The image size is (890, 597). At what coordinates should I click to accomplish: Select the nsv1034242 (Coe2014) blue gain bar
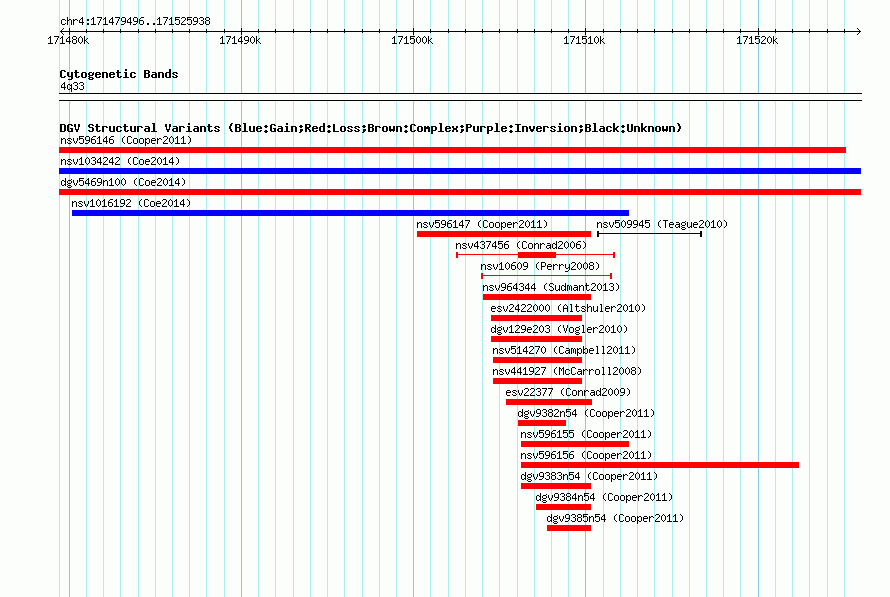coord(460,171)
